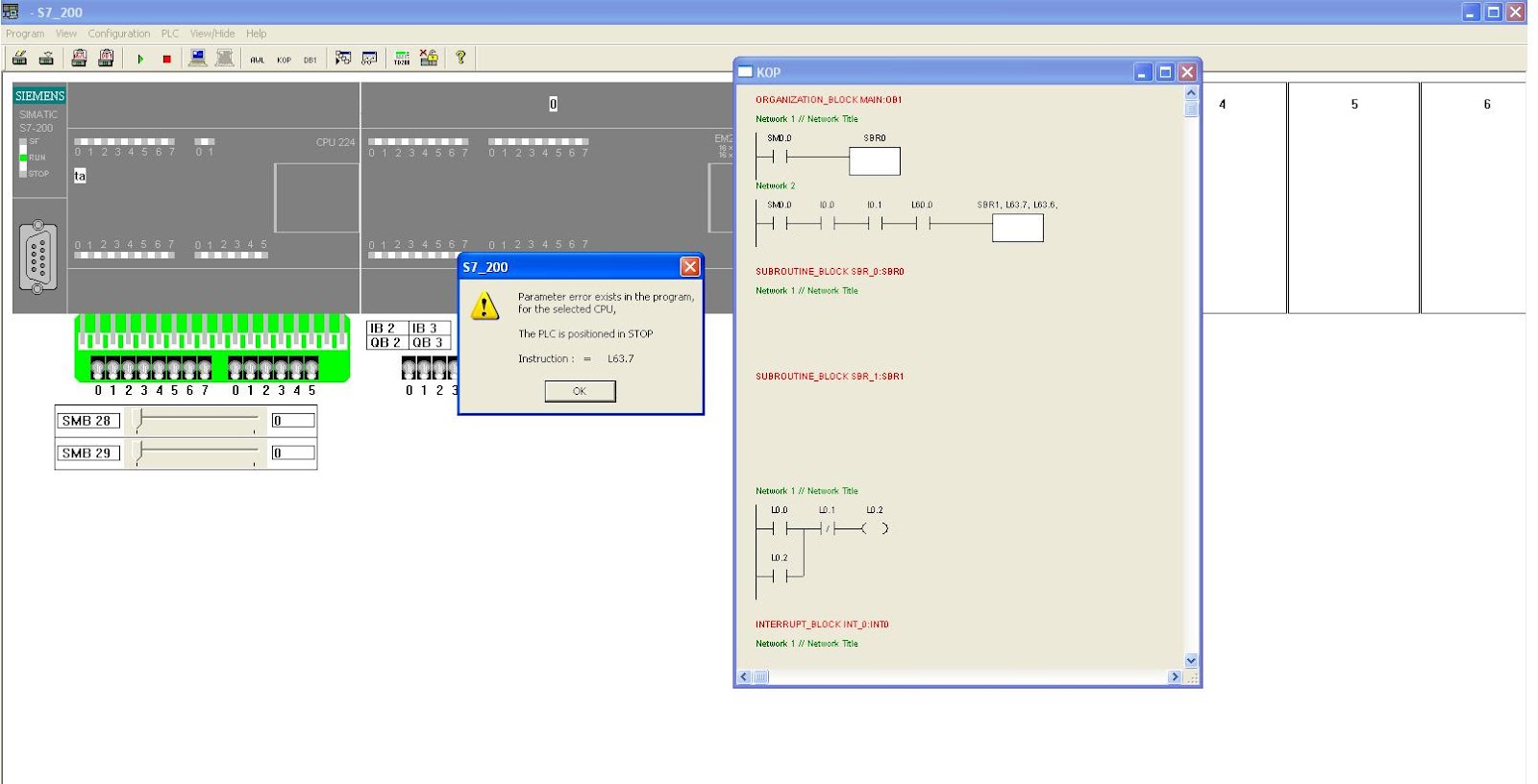Open the View/Hide menu
This screenshot has height=784, width=1538.
pos(212,34)
